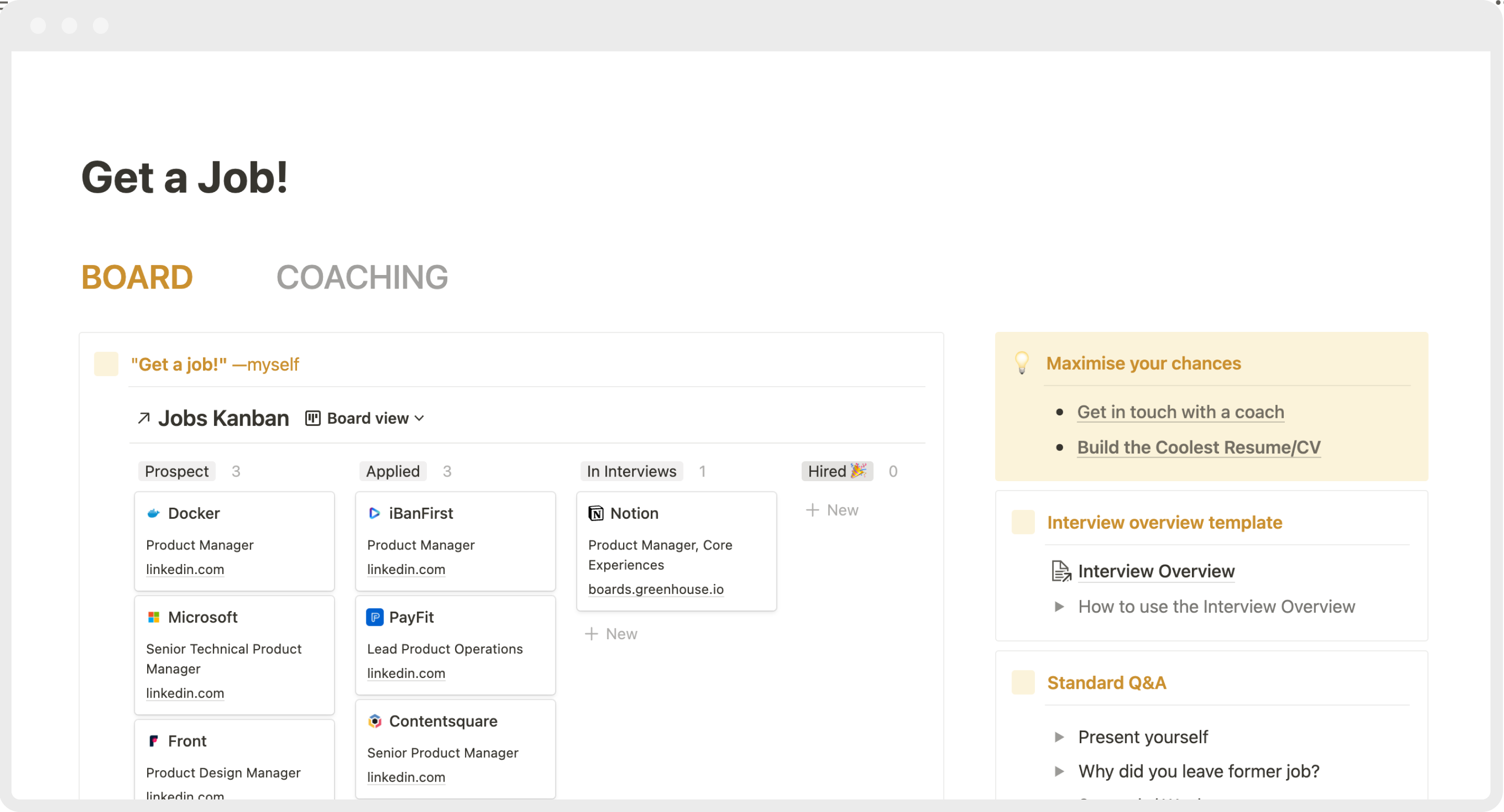The width and height of the screenshot is (1504, 812).
Task: Click the Docker whale icon
Action: click(153, 513)
